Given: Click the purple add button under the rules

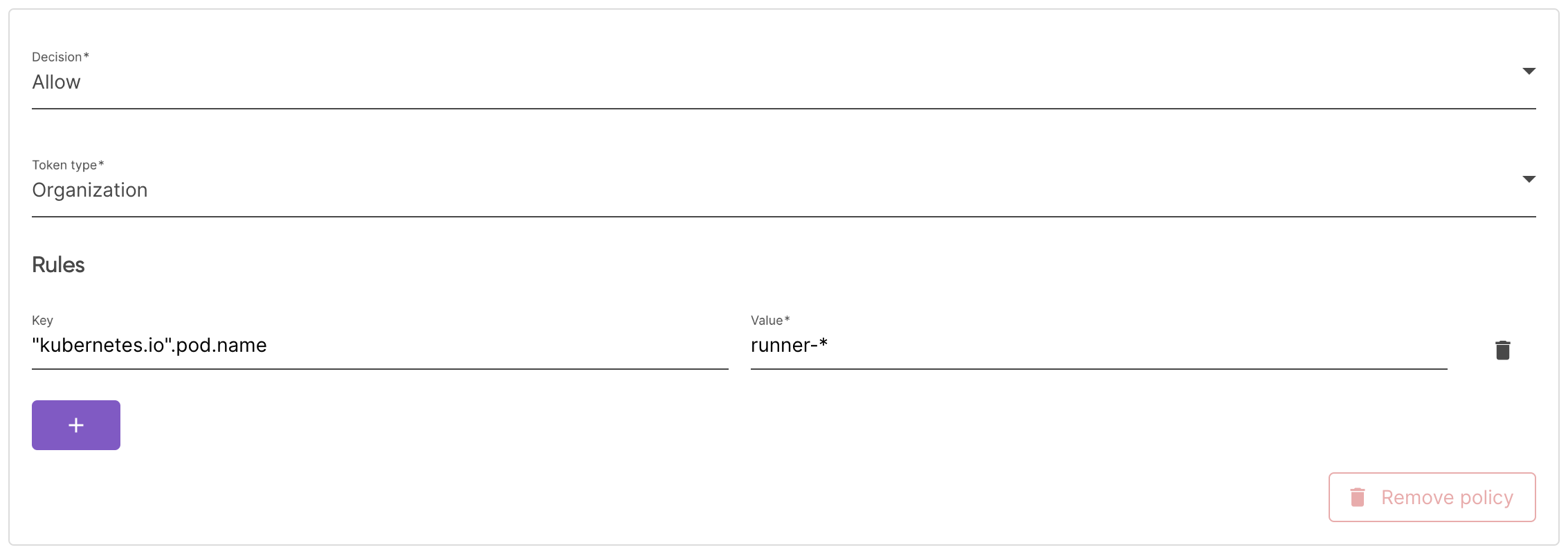Looking at the screenshot, I should coord(75,425).
